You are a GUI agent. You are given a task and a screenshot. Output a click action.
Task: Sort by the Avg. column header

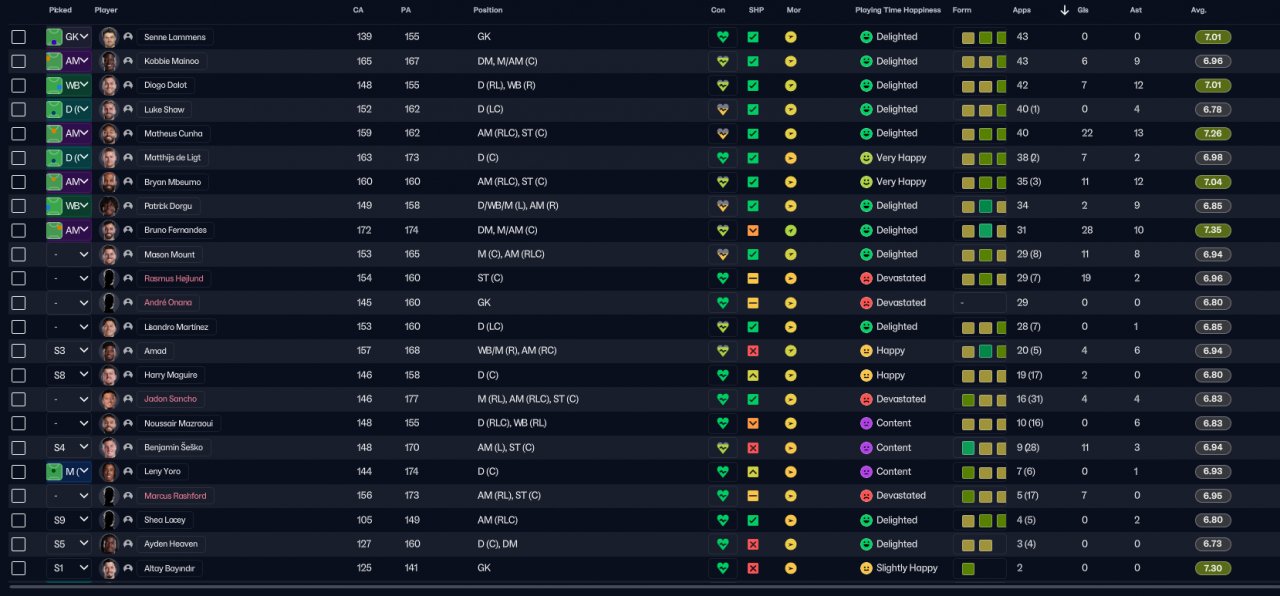pyautogui.click(x=1199, y=10)
